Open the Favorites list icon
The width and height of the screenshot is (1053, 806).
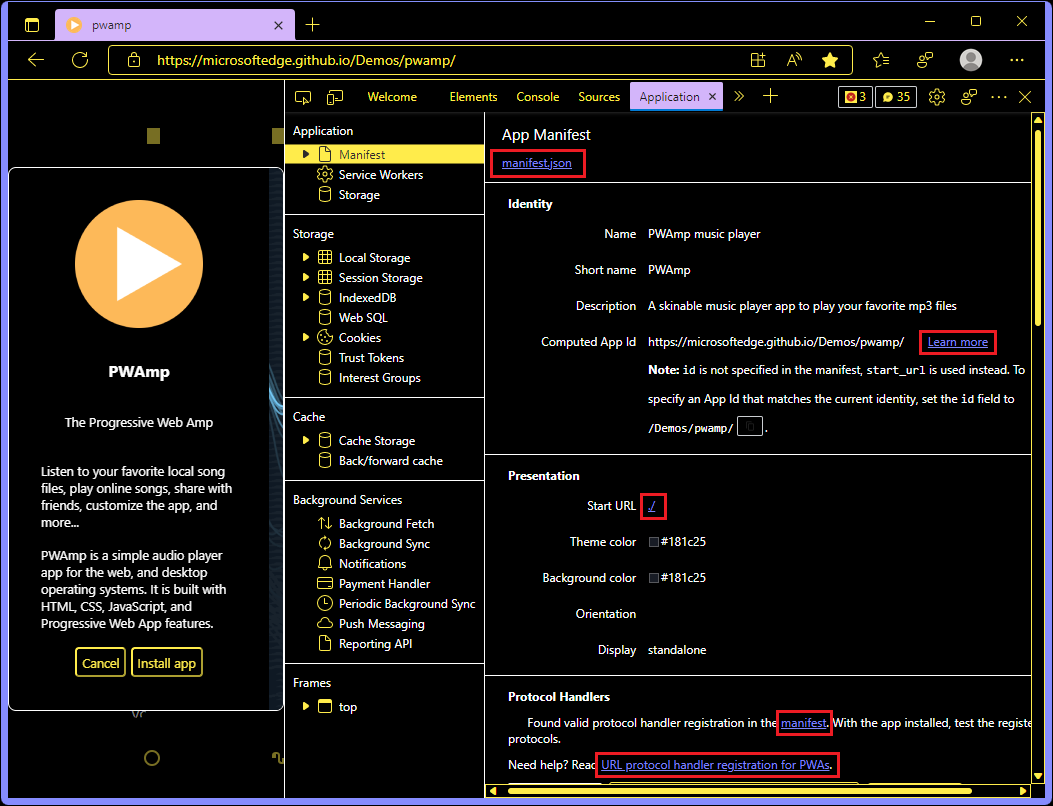881,60
